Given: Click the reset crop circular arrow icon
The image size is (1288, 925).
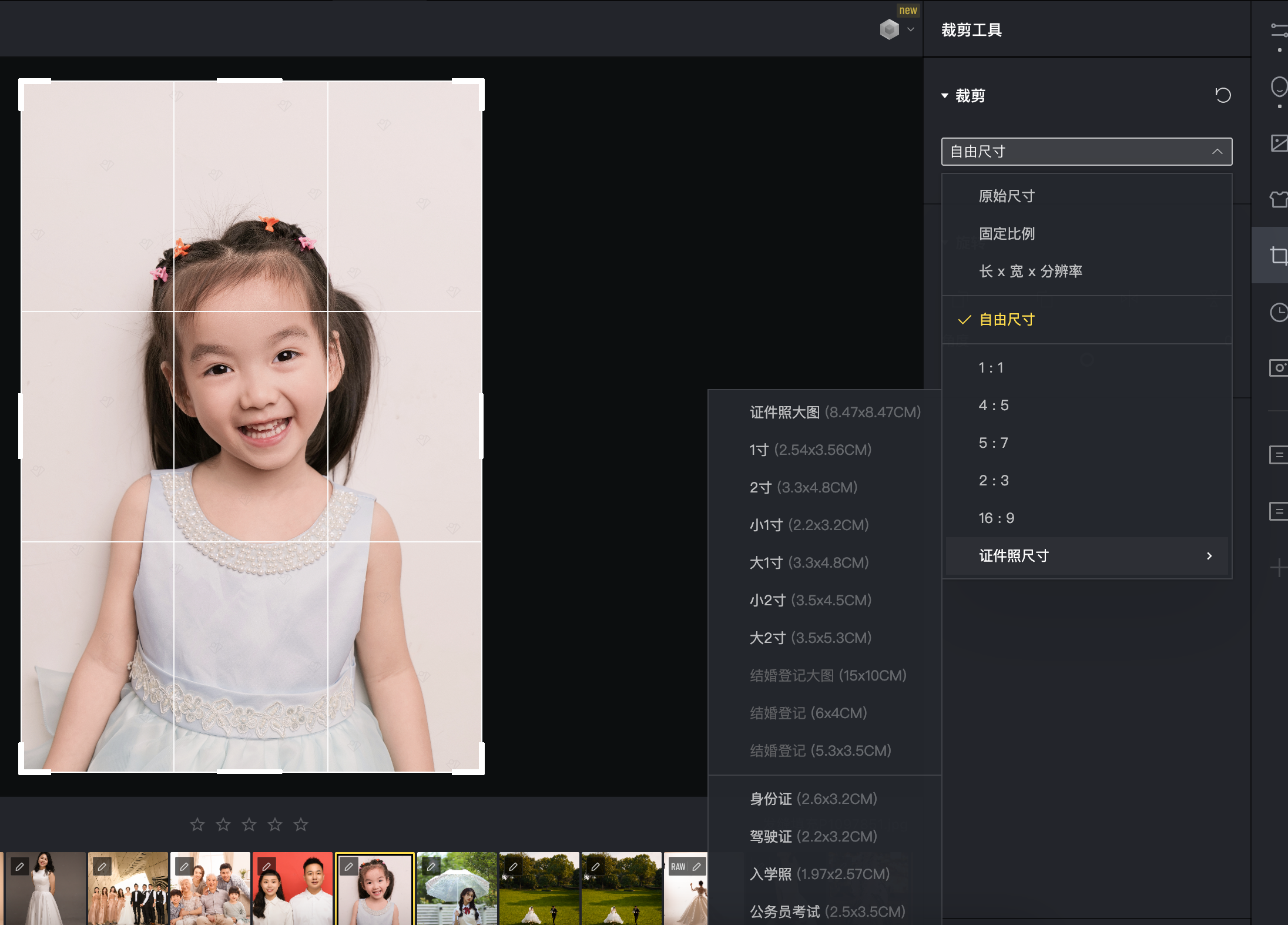Looking at the screenshot, I should (x=1223, y=95).
